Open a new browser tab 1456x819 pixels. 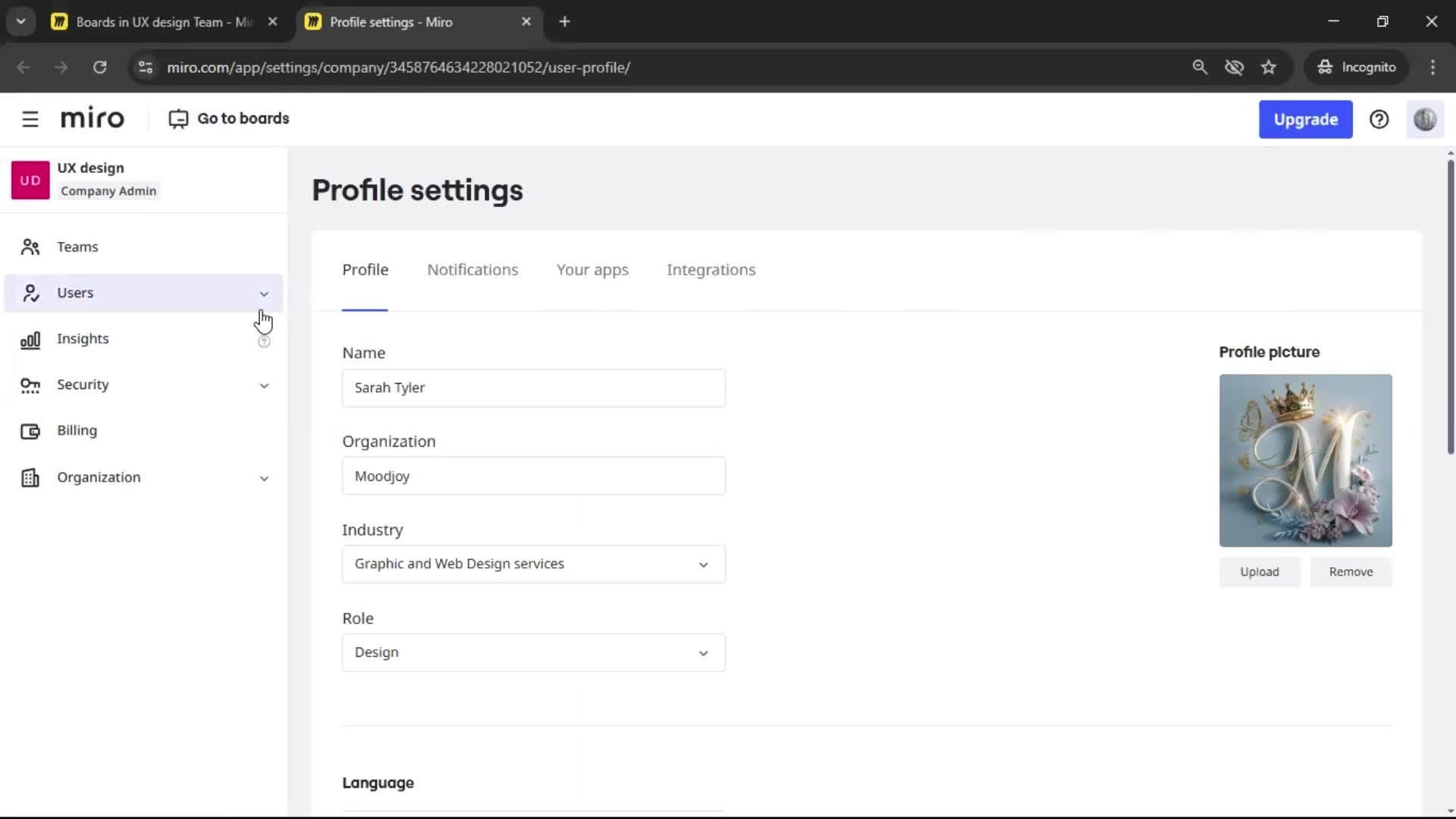coord(564,21)
